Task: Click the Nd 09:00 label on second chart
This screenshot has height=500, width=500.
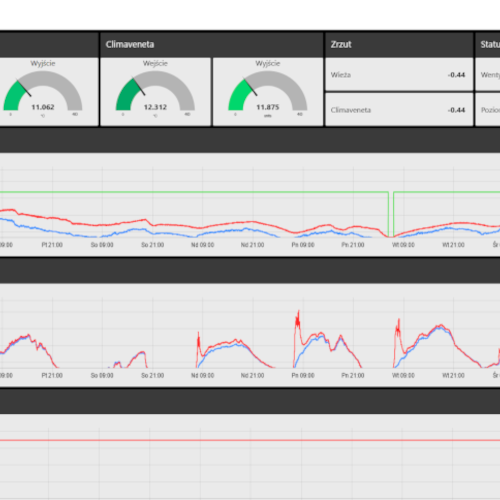Action: 202,376
